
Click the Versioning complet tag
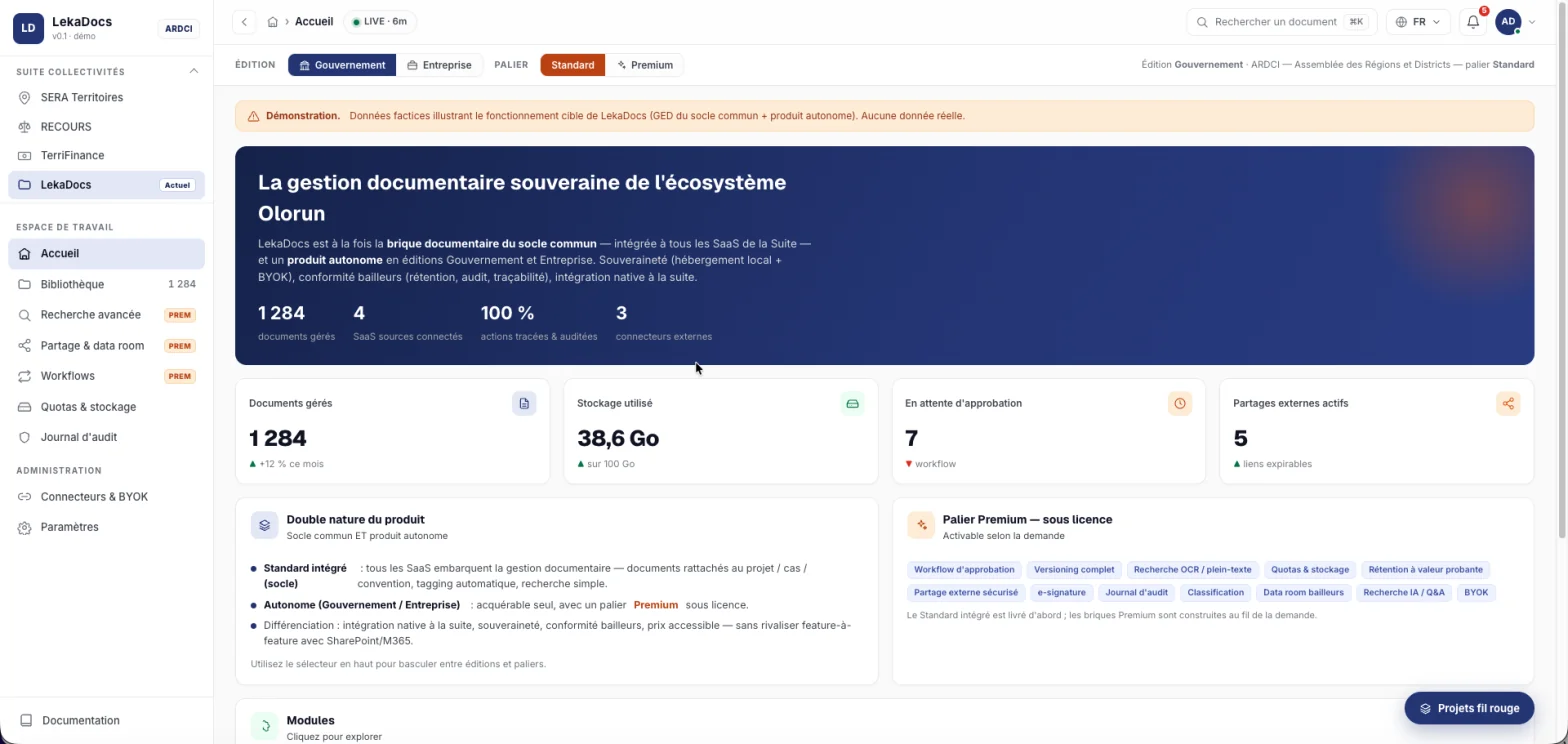pyautogui.click(x=1074, y=570)
